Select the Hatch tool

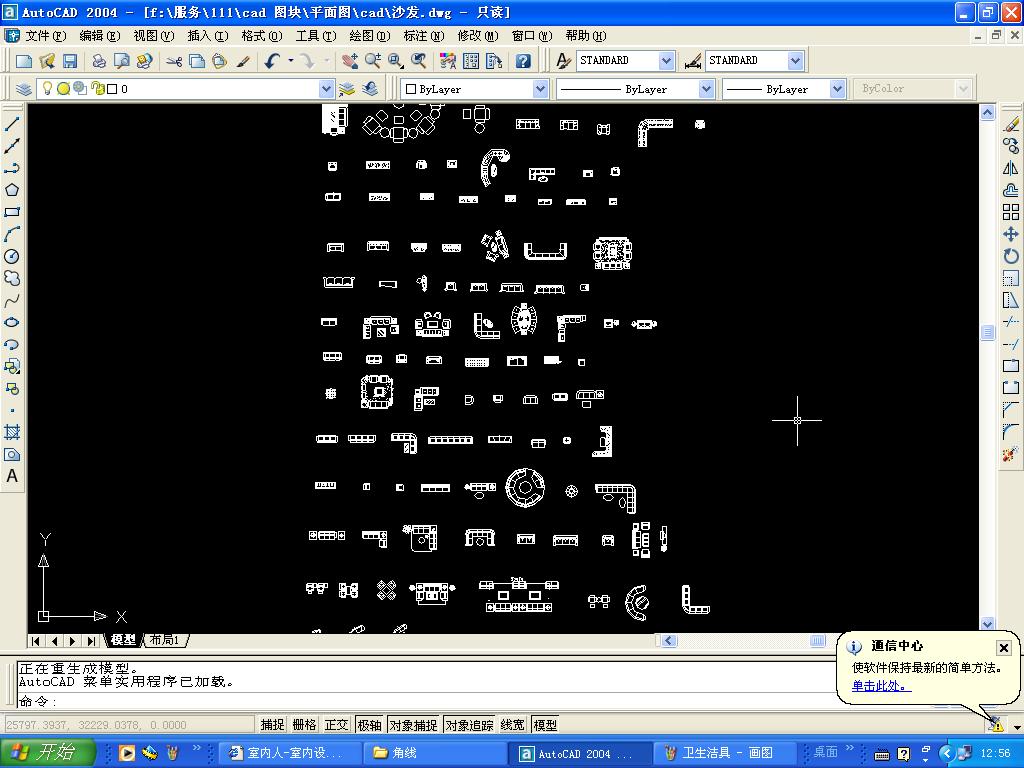coord(12,432)
